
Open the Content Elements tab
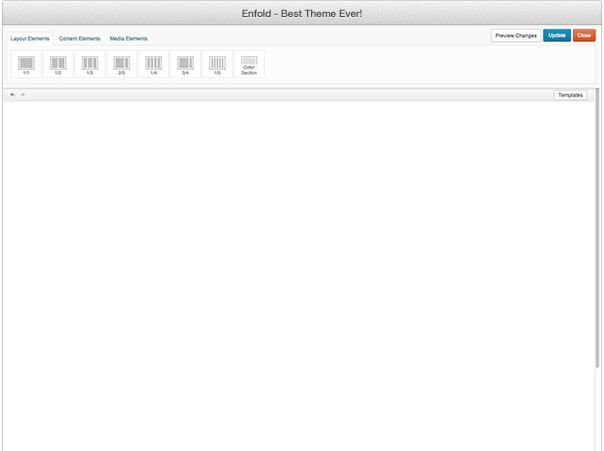[x=80, y=39]
